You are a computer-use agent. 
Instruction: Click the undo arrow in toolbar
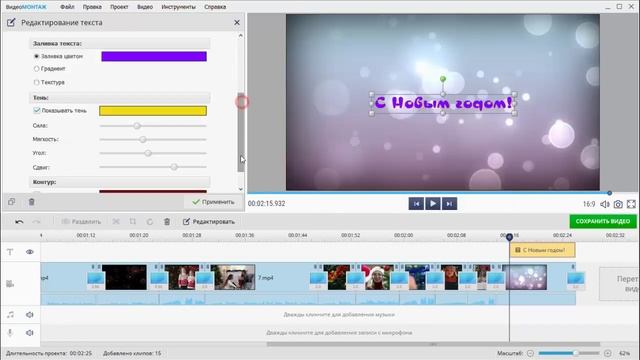[x=19, y=222]
